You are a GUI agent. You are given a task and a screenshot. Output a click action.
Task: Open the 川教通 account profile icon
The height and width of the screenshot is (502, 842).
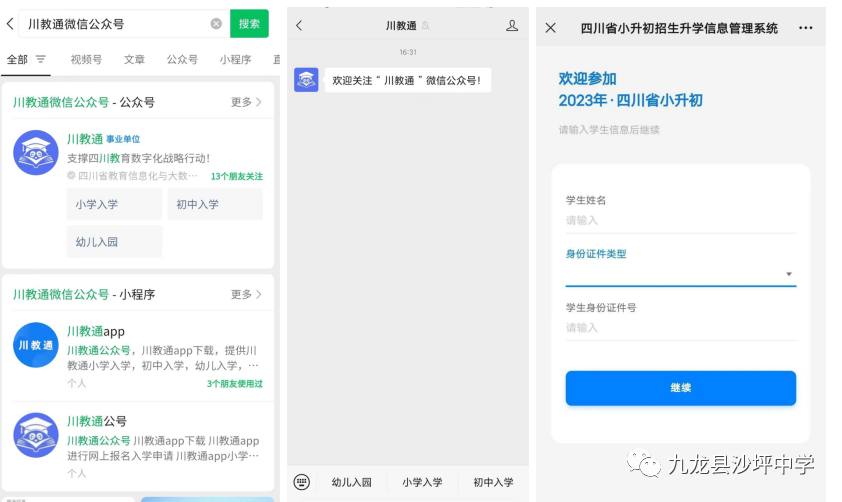(x=512, y=25)
